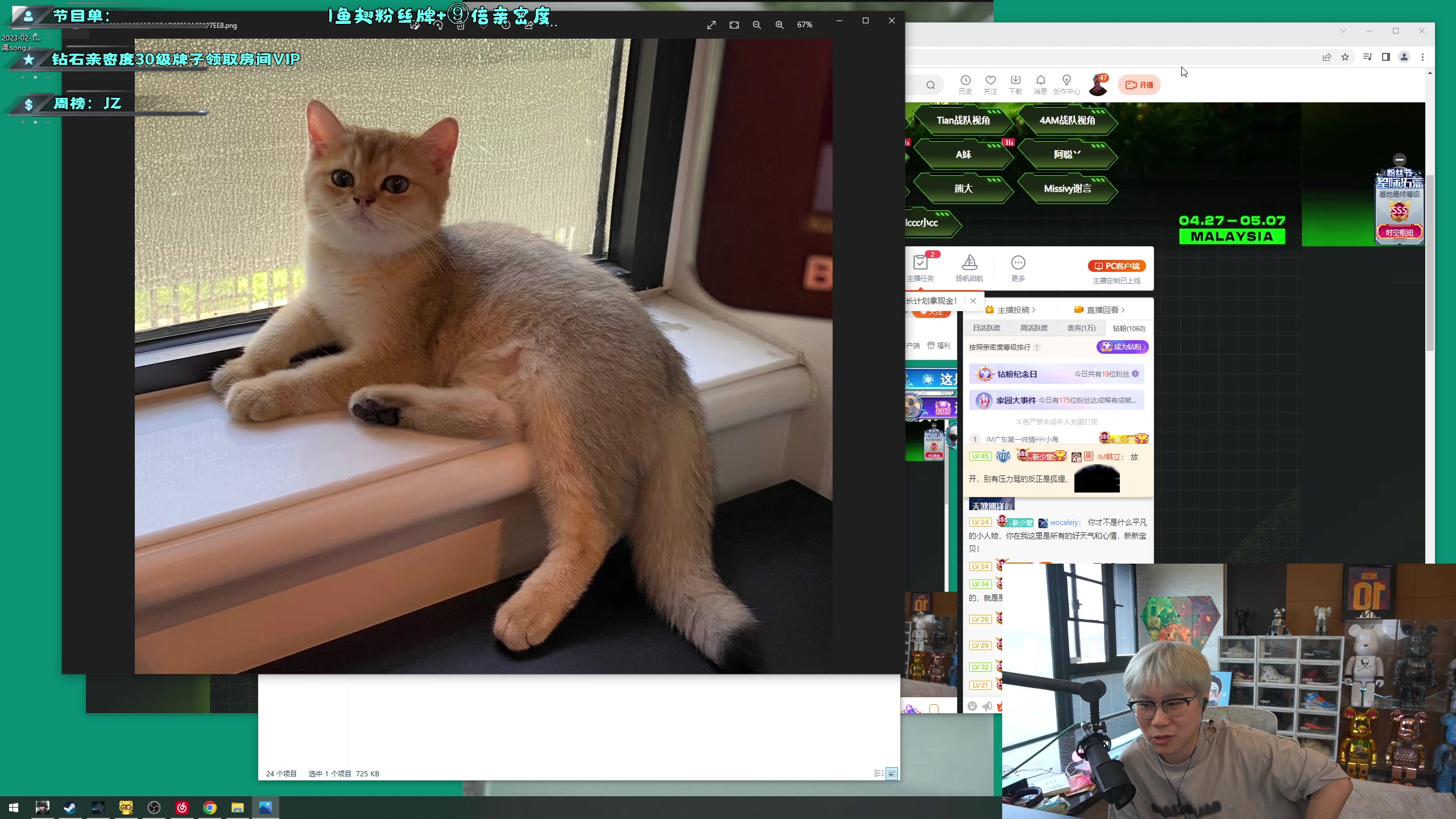Viewport: 1456px width, 819px height.
Task: Open the 主播任务 task icon
Action: (920, 267)
